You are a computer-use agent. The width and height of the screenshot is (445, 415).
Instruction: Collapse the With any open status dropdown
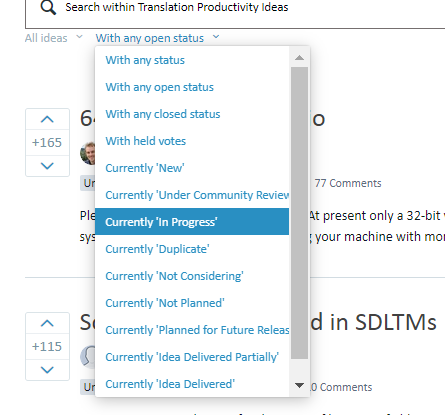tap(157, 38)
